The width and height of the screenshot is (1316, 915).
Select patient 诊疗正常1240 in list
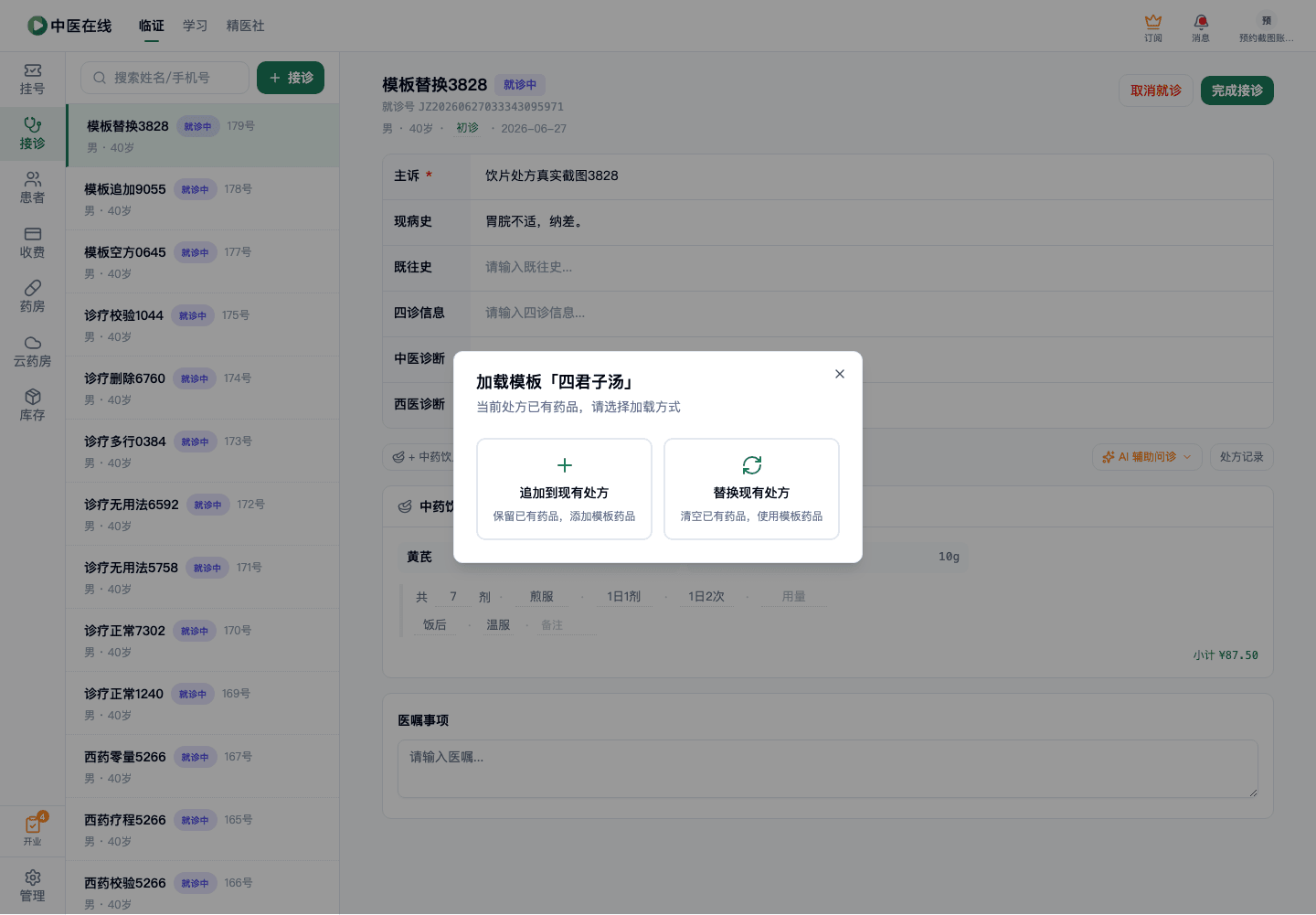(203, 703)
